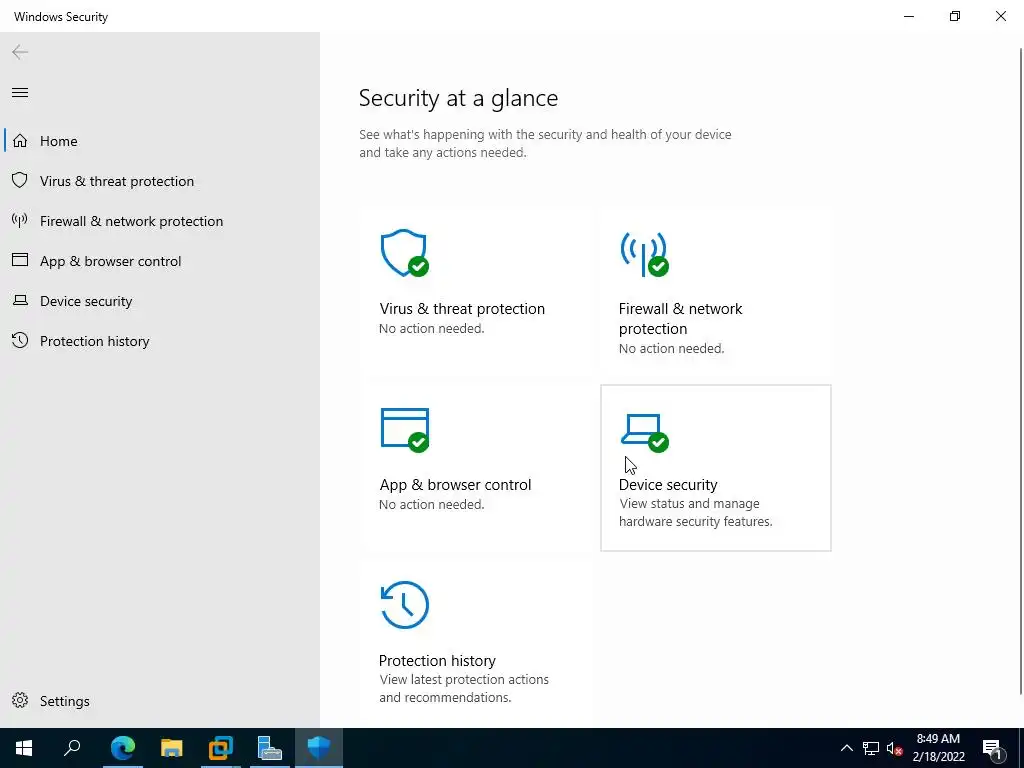Click 'No action needed.' under App & browser control
The image size is (1024, 768).
pos(432,504)
